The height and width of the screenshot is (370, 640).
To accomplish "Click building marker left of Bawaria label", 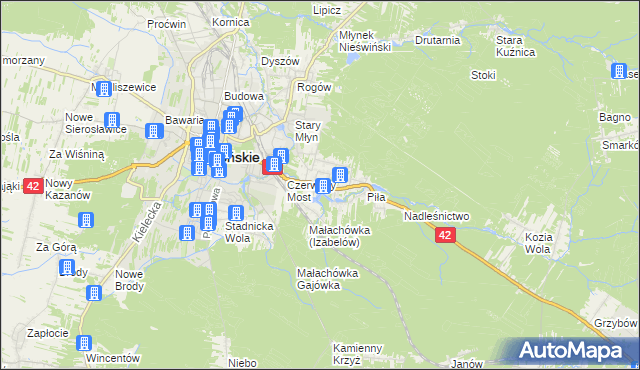I will click(x=153, y=131).
